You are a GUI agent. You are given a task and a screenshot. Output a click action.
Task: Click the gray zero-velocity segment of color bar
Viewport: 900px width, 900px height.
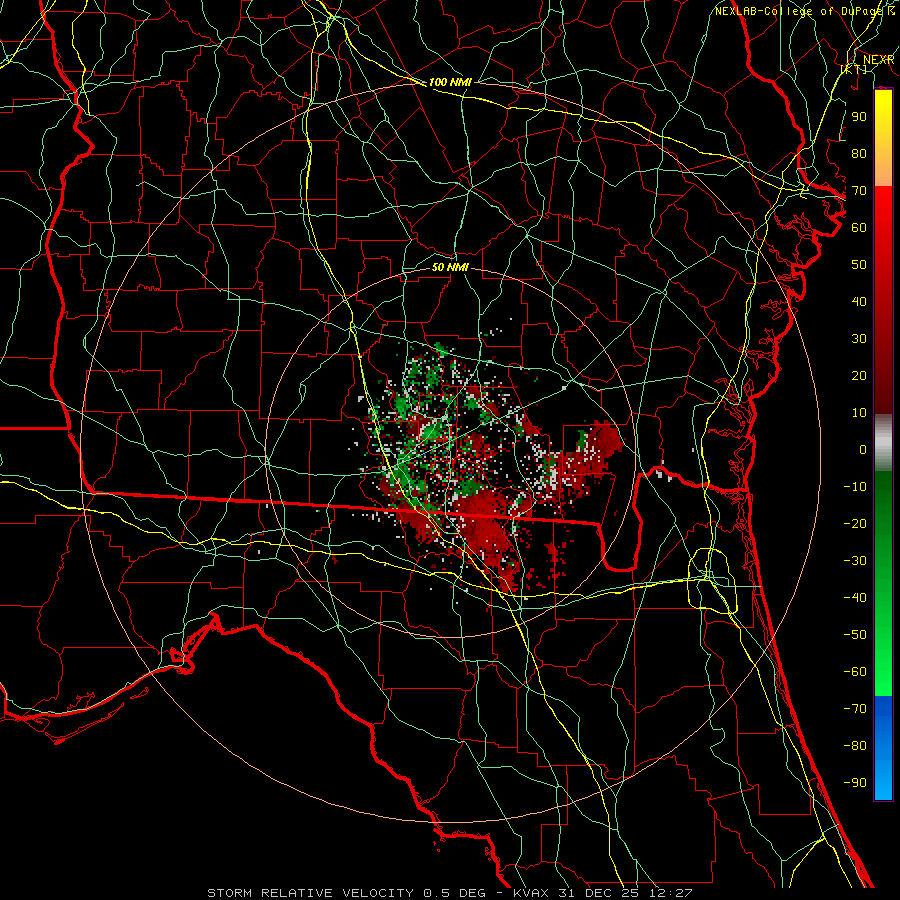point(883,443)
